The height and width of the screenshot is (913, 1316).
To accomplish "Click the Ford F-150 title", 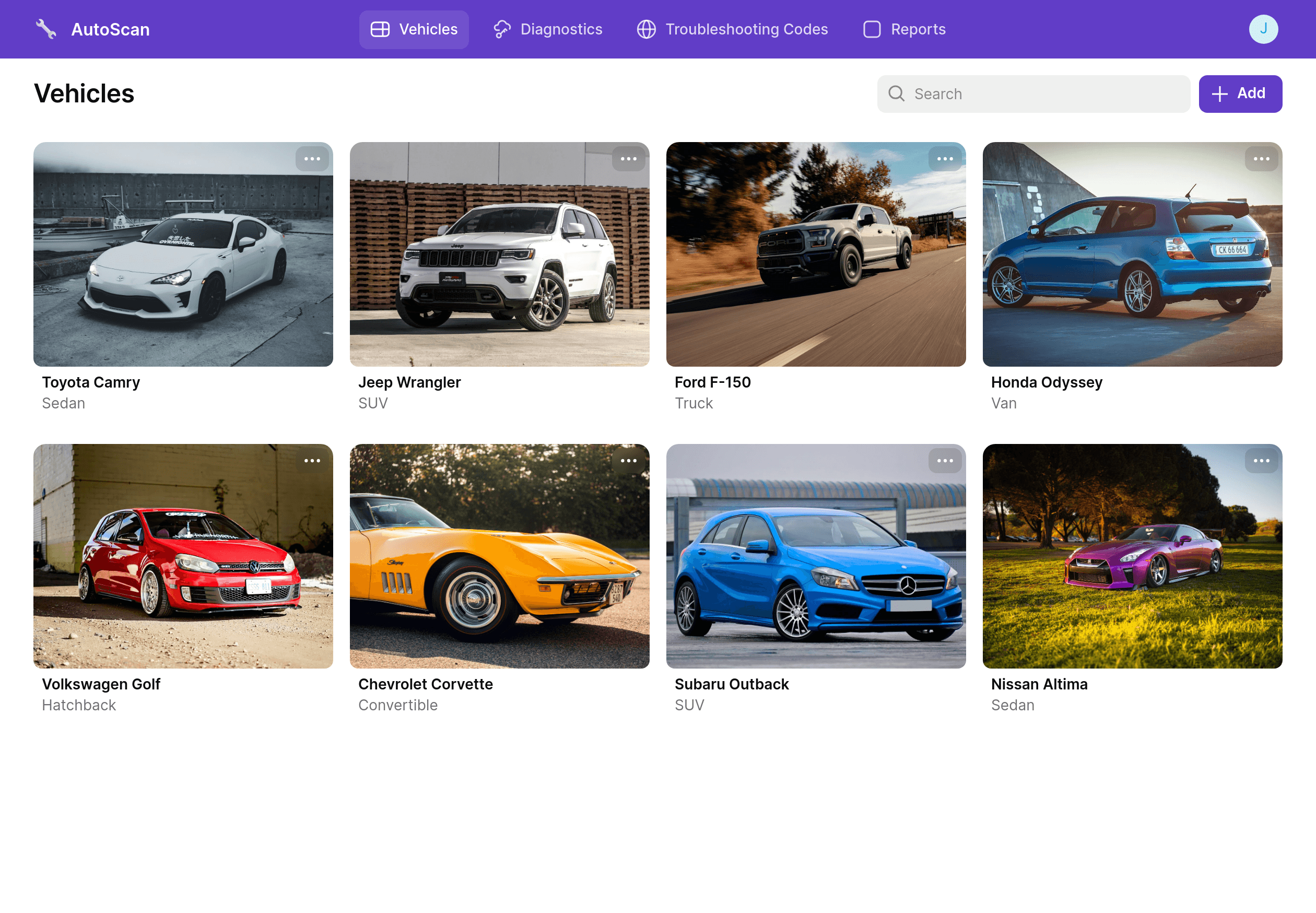I will coord(712,382).
